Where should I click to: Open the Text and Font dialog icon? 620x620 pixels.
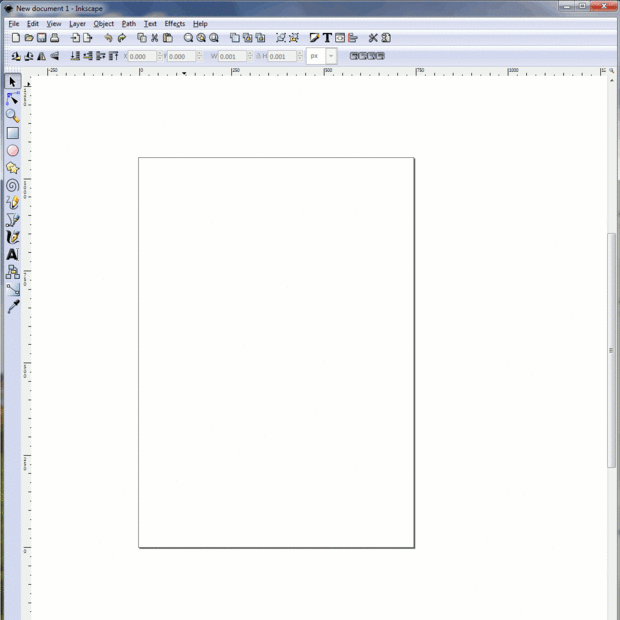coord(327,38)
